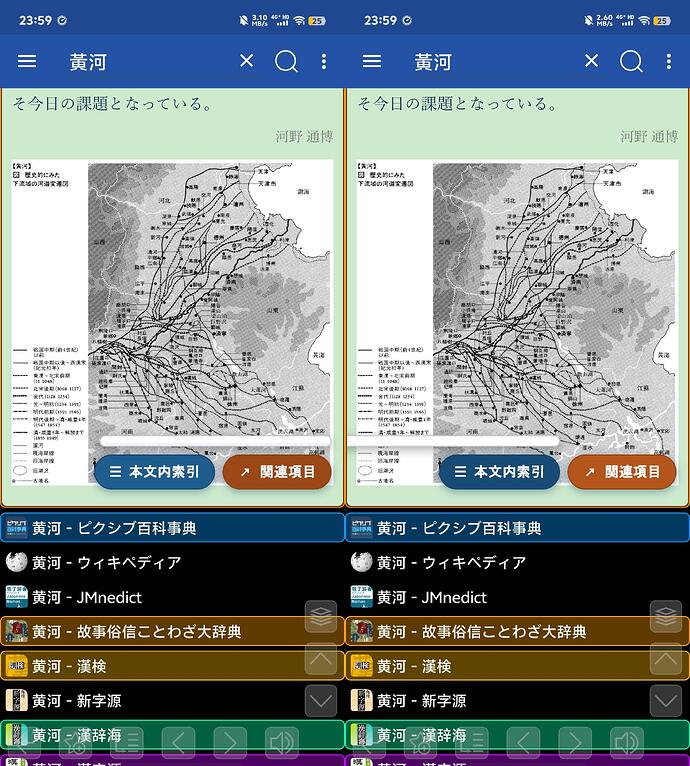Tap the speaker audio icon on right screen
This screenshot has height=766, width=690.
point(627,744)
